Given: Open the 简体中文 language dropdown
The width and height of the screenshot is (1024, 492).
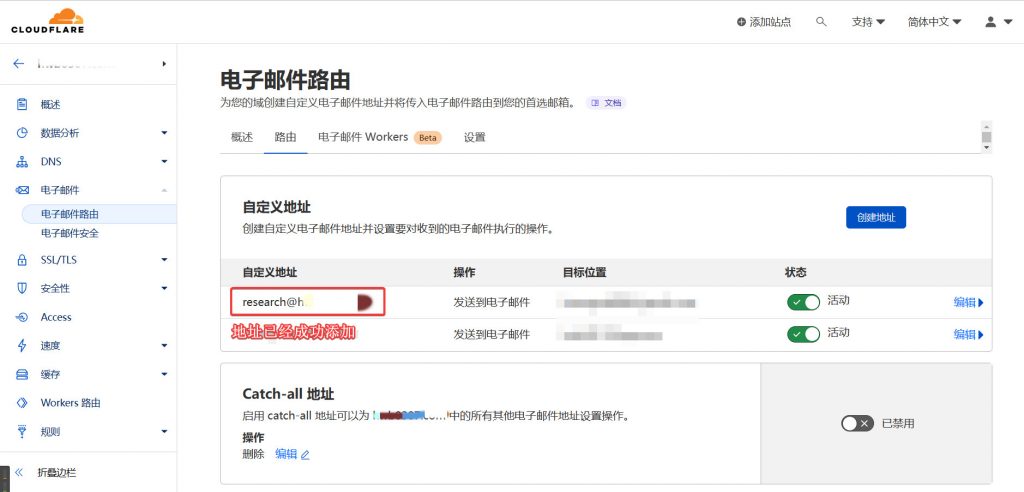Looking at the screenshot, I should click(x=935, y=22).
